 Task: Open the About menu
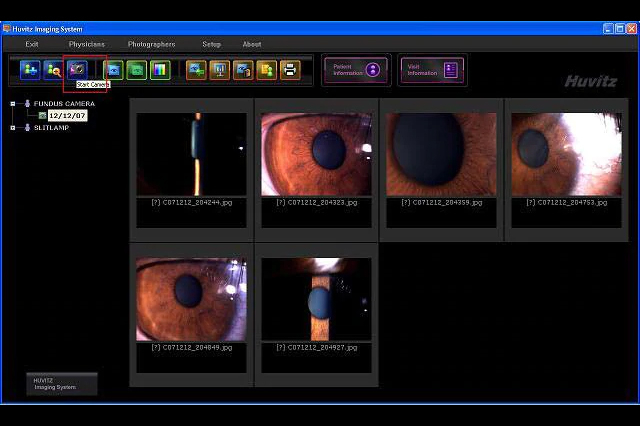[252, 44]
